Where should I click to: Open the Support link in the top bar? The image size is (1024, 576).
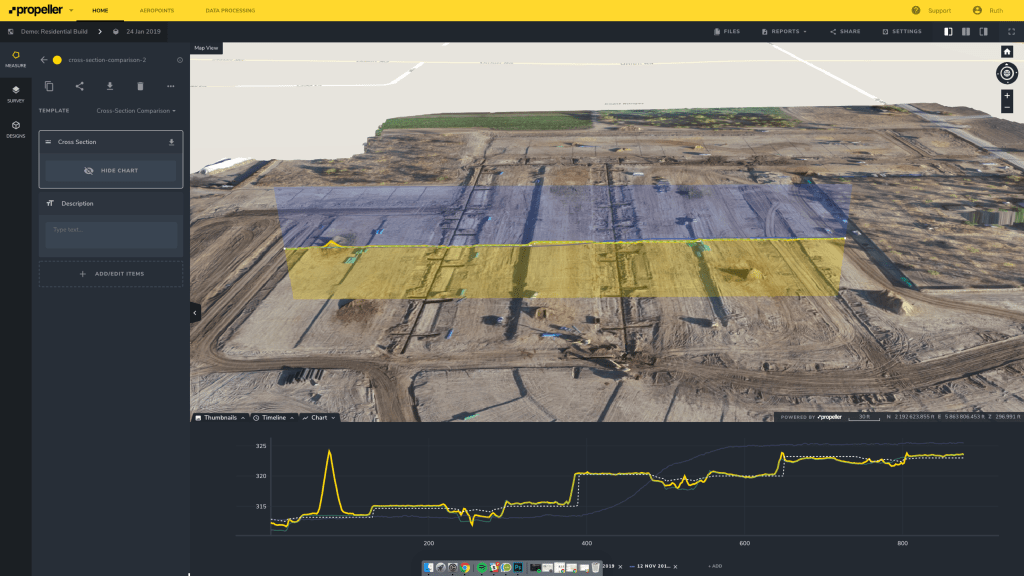pyautogui.click(x=938, y=10)
